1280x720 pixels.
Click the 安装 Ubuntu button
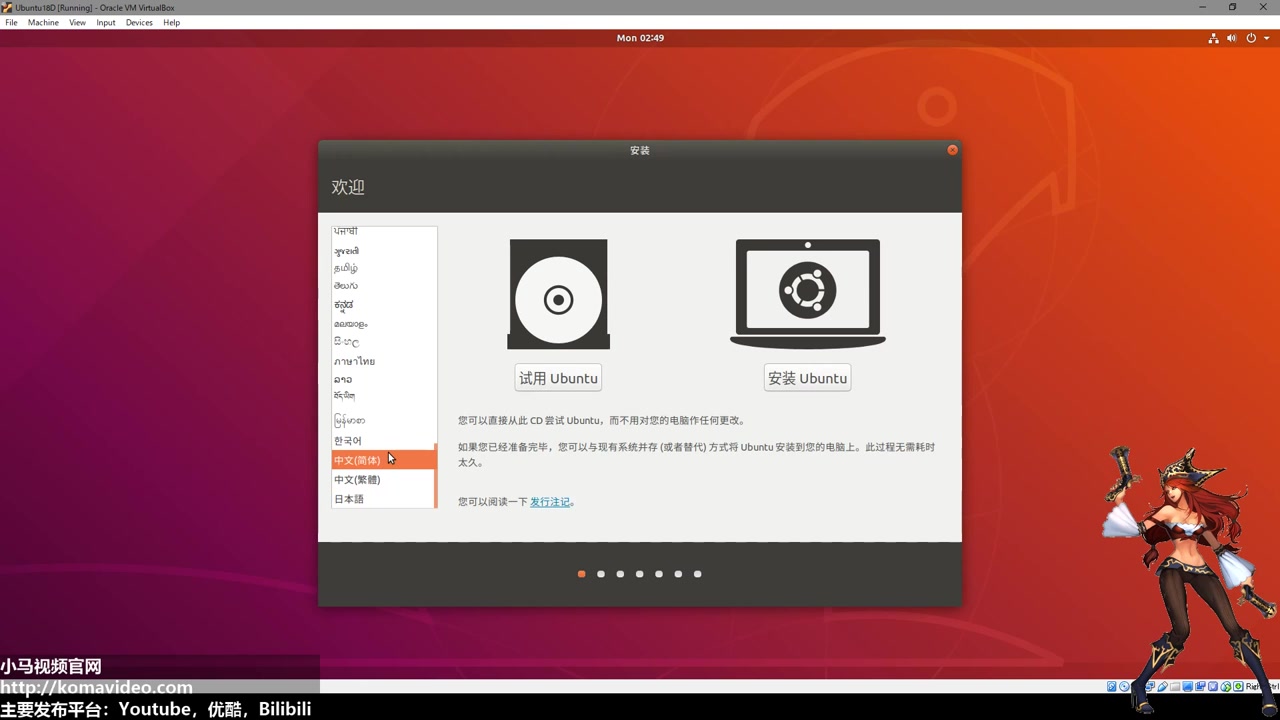pyautogui.click(x=807, y=378)
